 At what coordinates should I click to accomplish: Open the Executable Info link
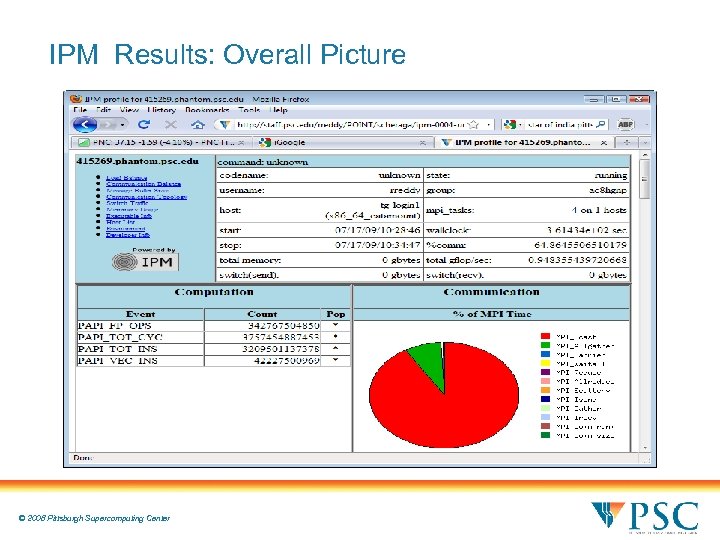click(129, 216)
